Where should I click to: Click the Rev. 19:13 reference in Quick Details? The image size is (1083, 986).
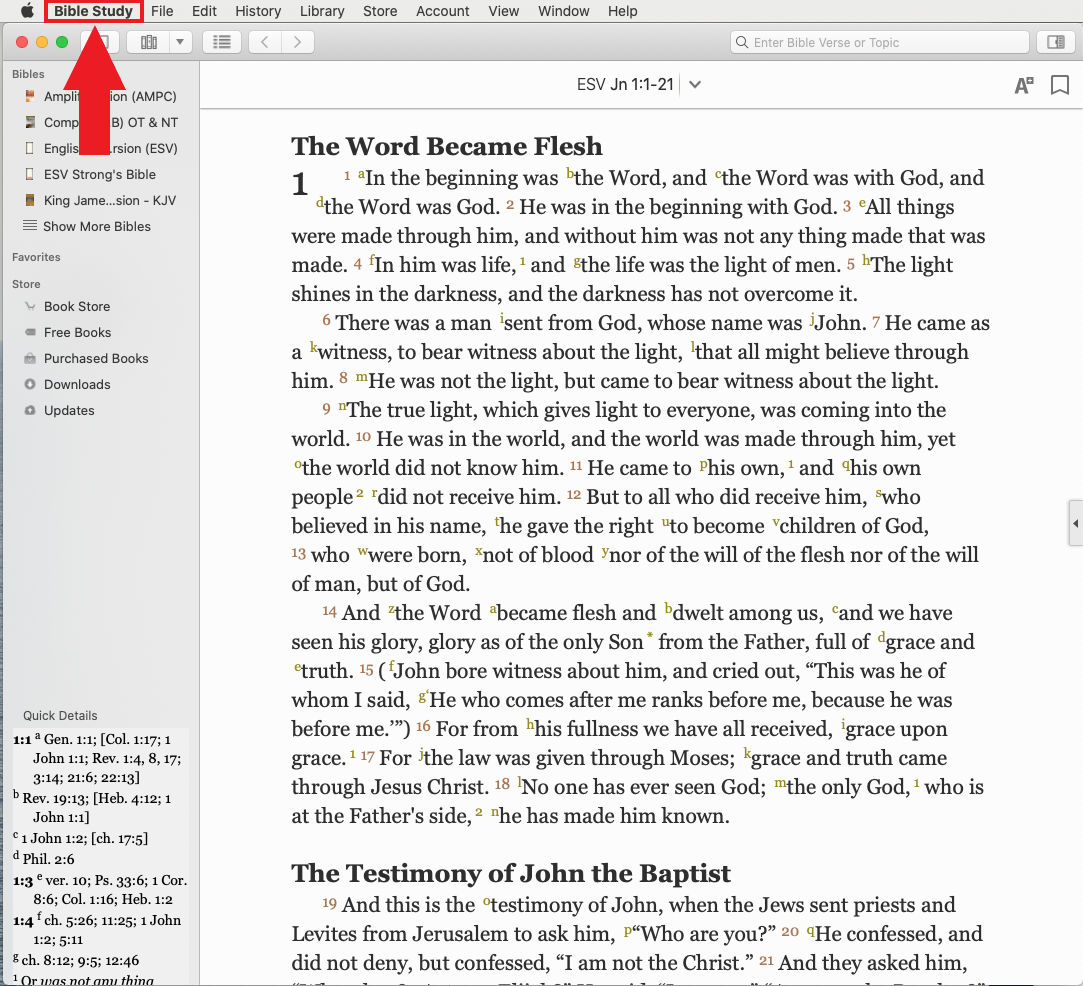coord(55,799)
